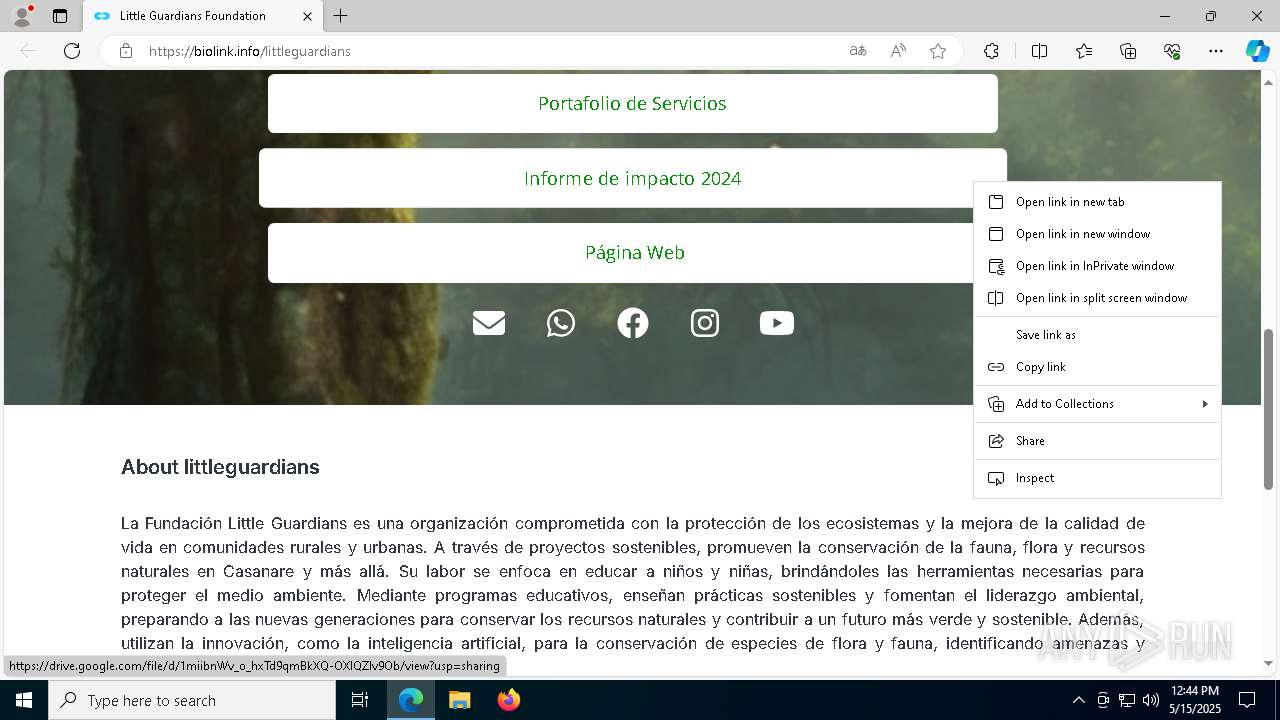Toggle split screen icon in toolbar

[x=1039, y=51]
